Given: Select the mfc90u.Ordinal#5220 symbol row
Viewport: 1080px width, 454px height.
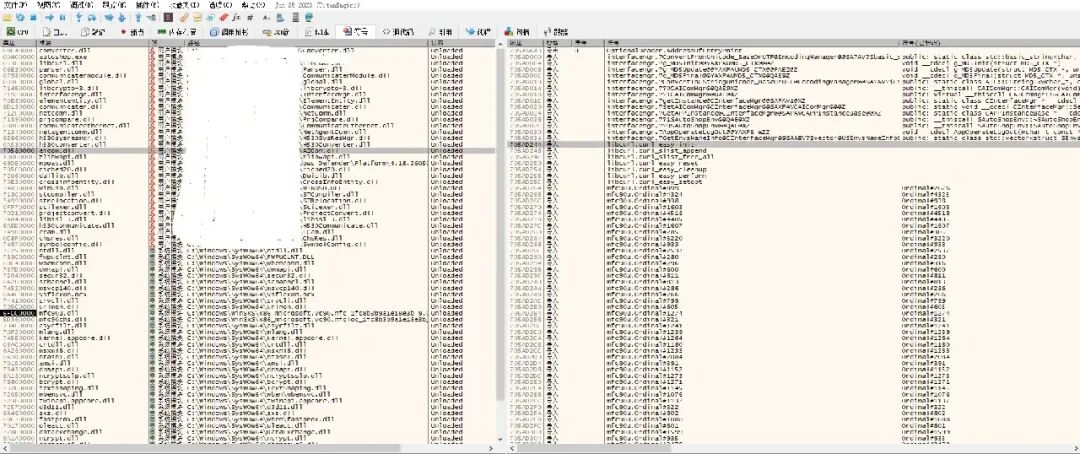Looking at the screenshot, I should coord(792,238).
